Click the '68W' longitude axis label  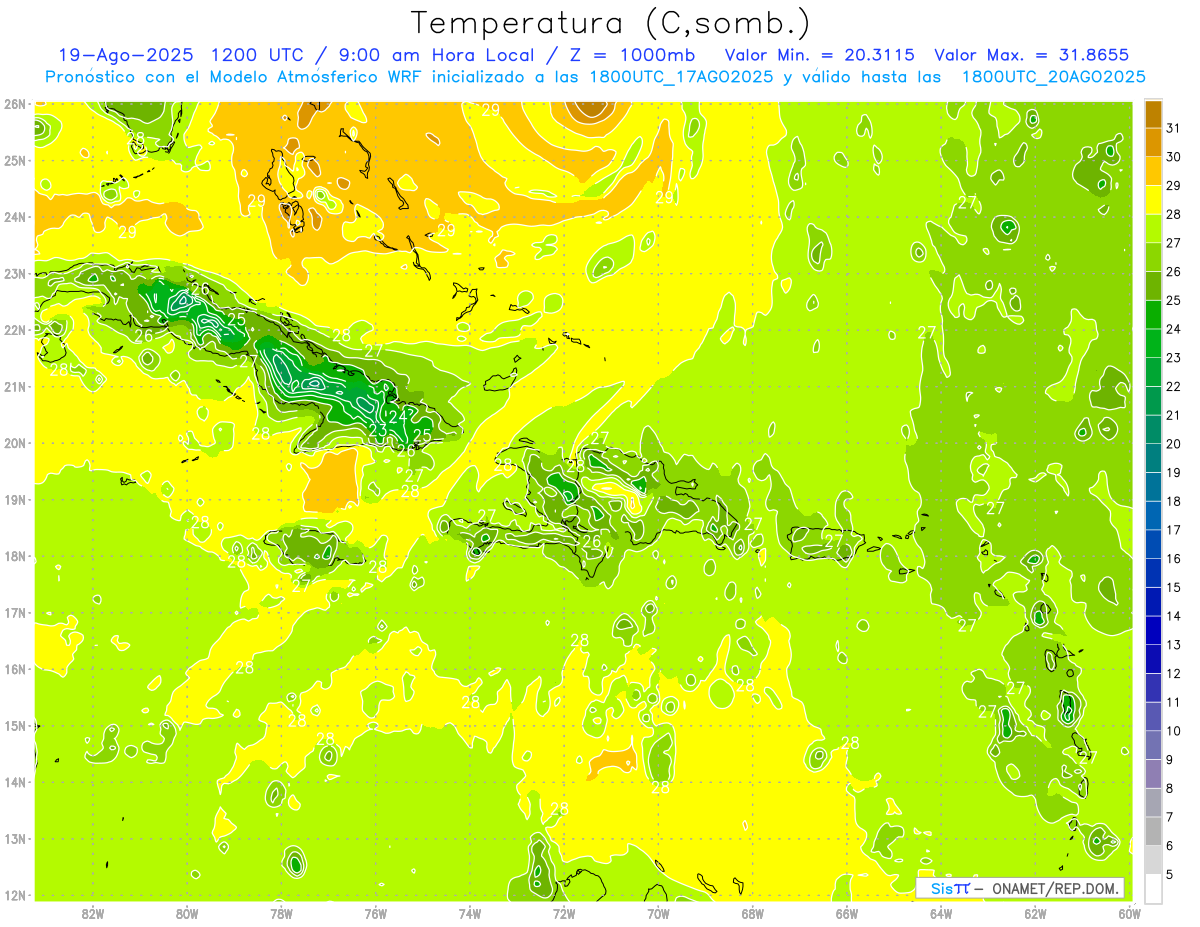(753, 913)
